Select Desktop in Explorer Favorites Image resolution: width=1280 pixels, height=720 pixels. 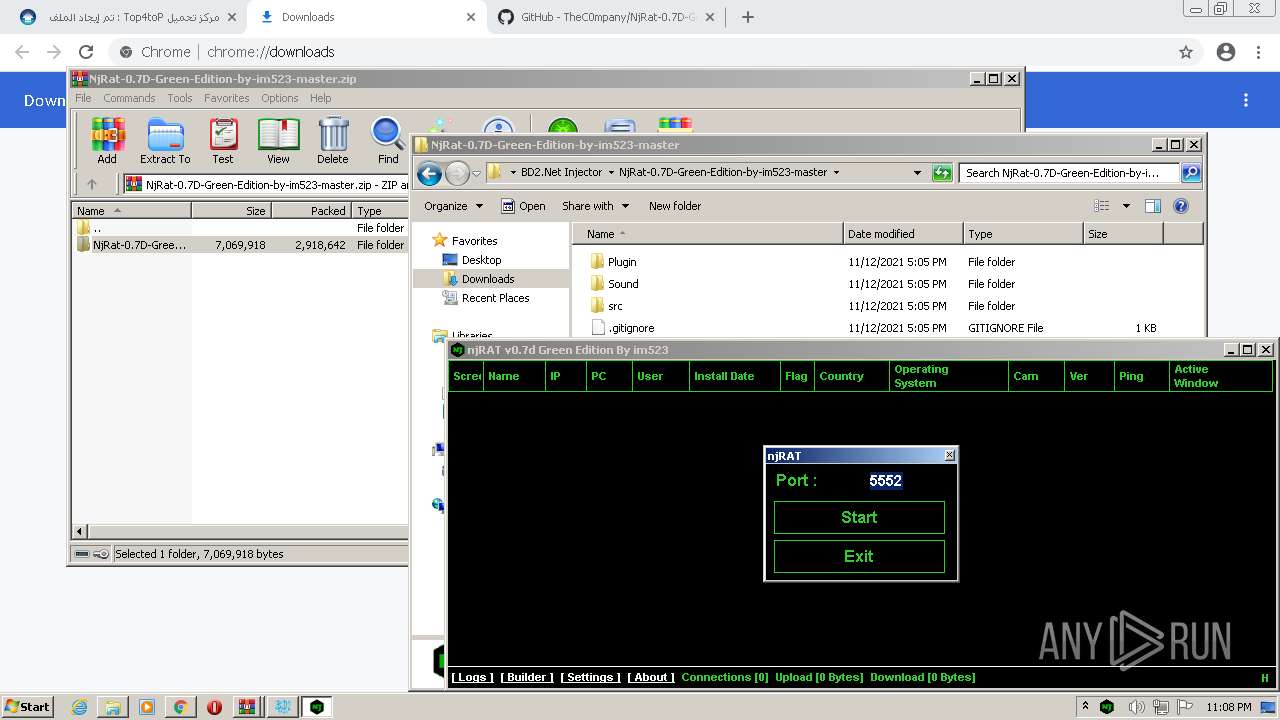click(x=481, y=260)
